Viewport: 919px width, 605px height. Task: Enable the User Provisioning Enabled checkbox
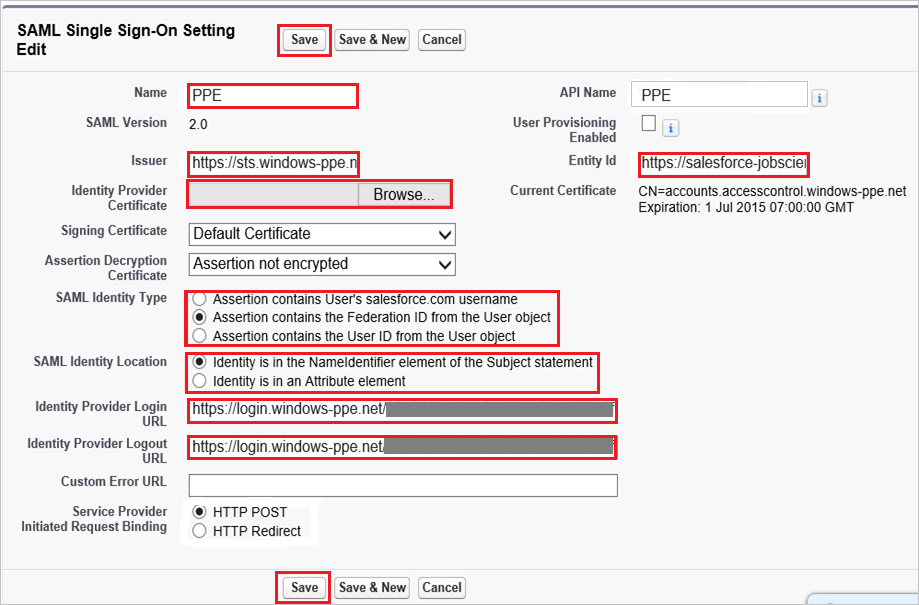pyautogui.click(x=648, y=122)
